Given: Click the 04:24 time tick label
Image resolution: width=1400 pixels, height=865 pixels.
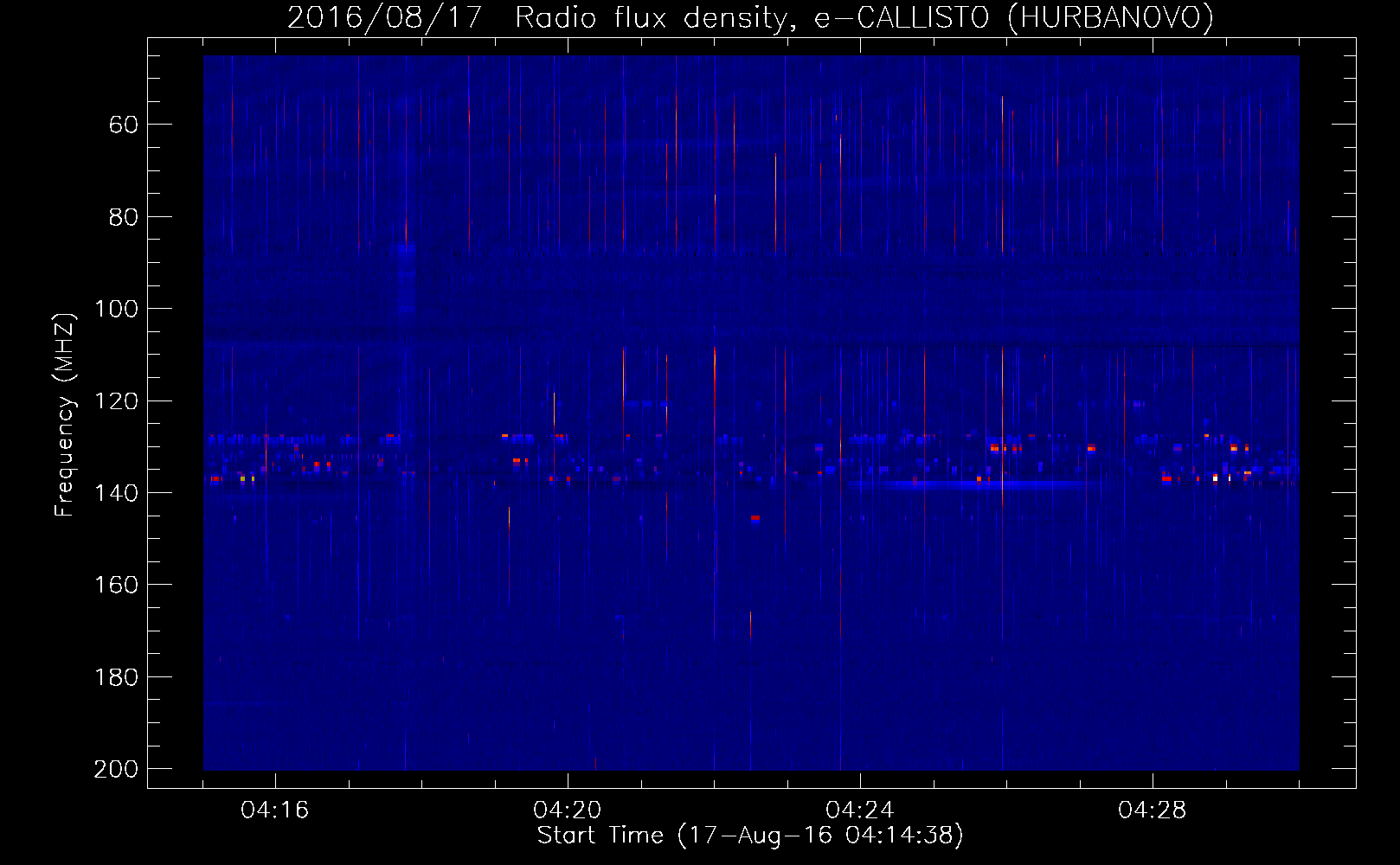Looking at the screenshot, I should coord(860,811).
